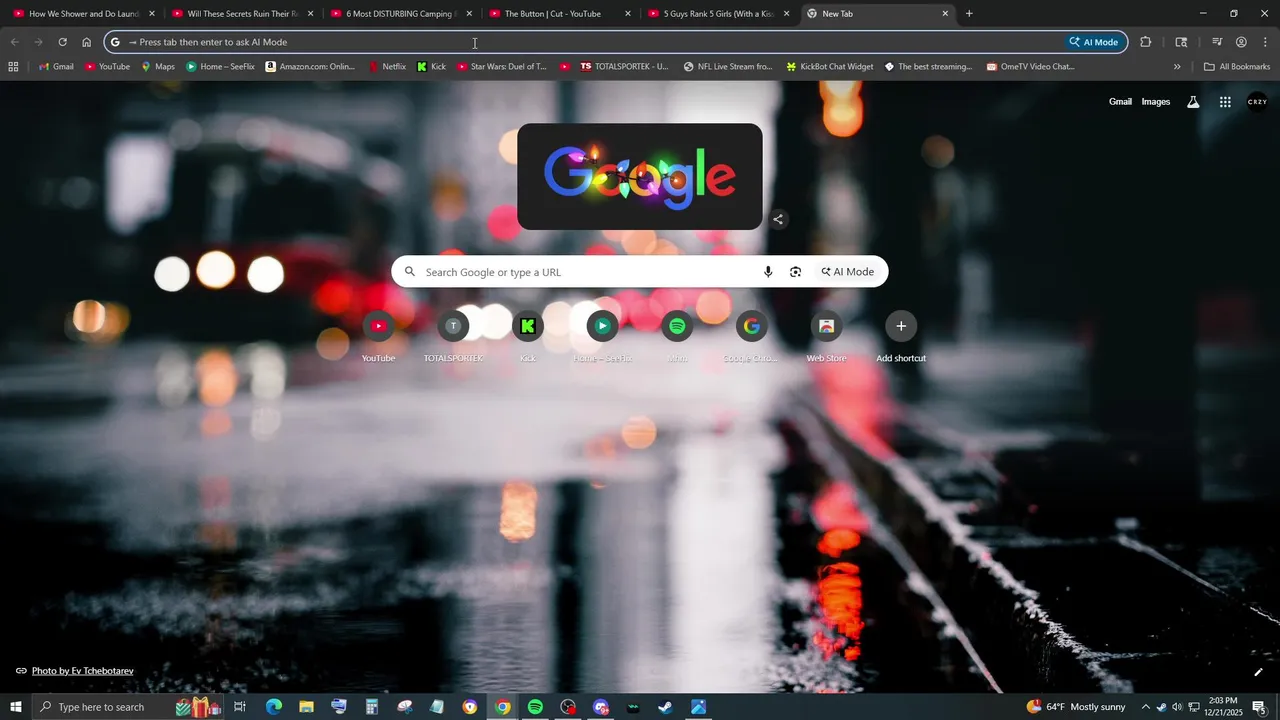Open the YouTube bookmark in bookmarks bar
This screenshot has width=1280, height=720.
pyautogui.click(x=107, y=67)
